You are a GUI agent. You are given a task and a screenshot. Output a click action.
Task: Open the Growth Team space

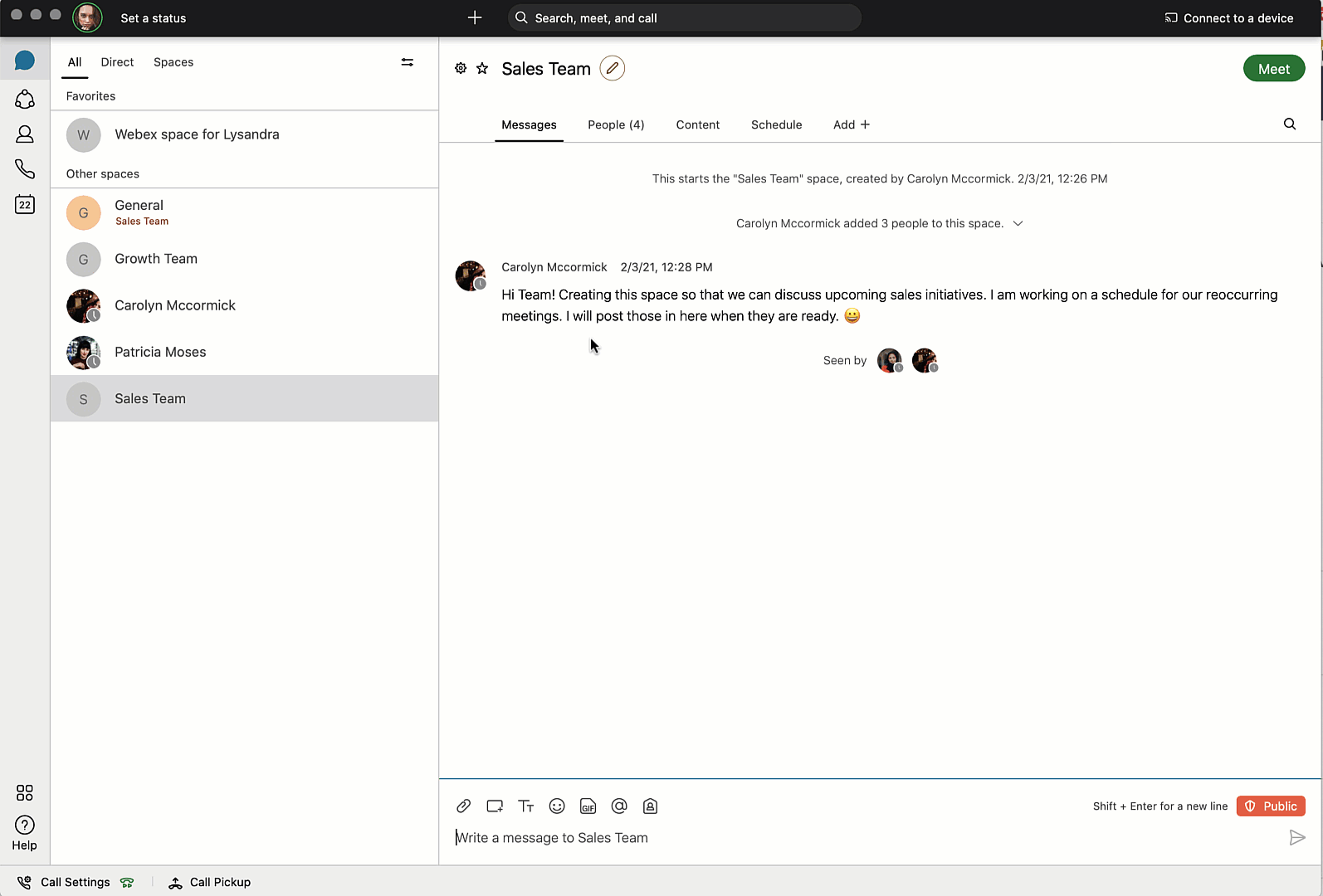[245, 259]
